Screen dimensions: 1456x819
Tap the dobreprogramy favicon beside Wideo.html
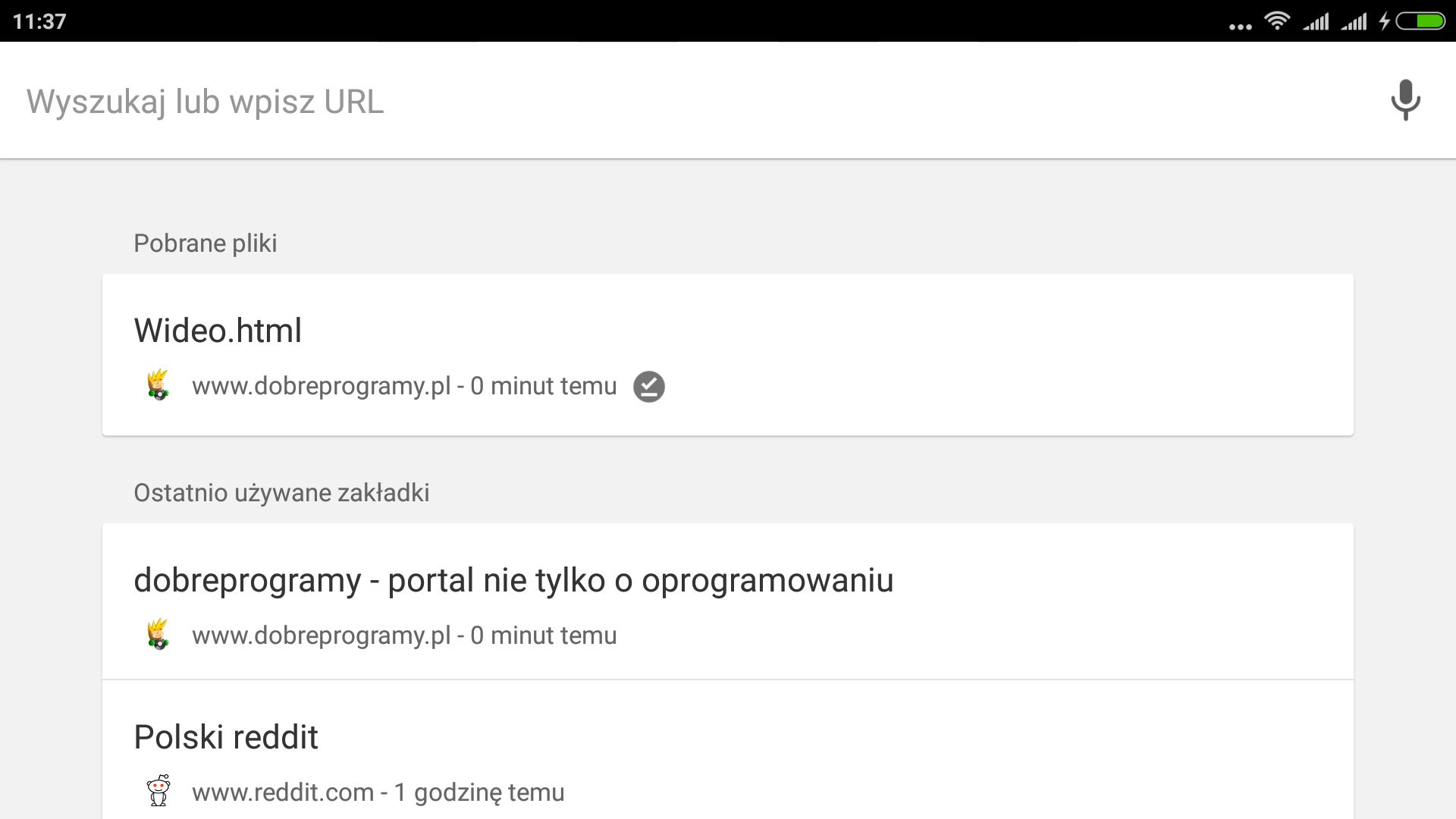pos(158,385)
